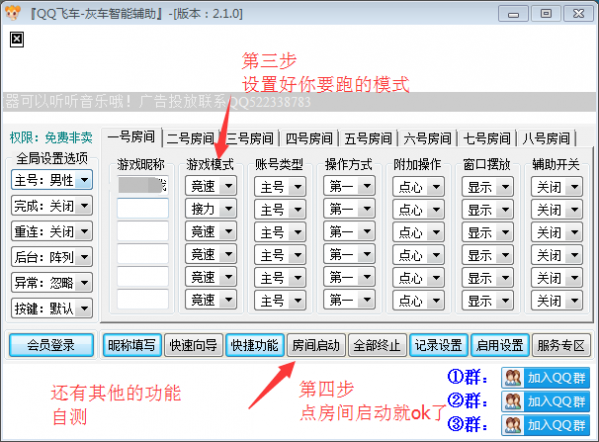
Task: Switch to 七号房间 tab
Action: (487, 138)
